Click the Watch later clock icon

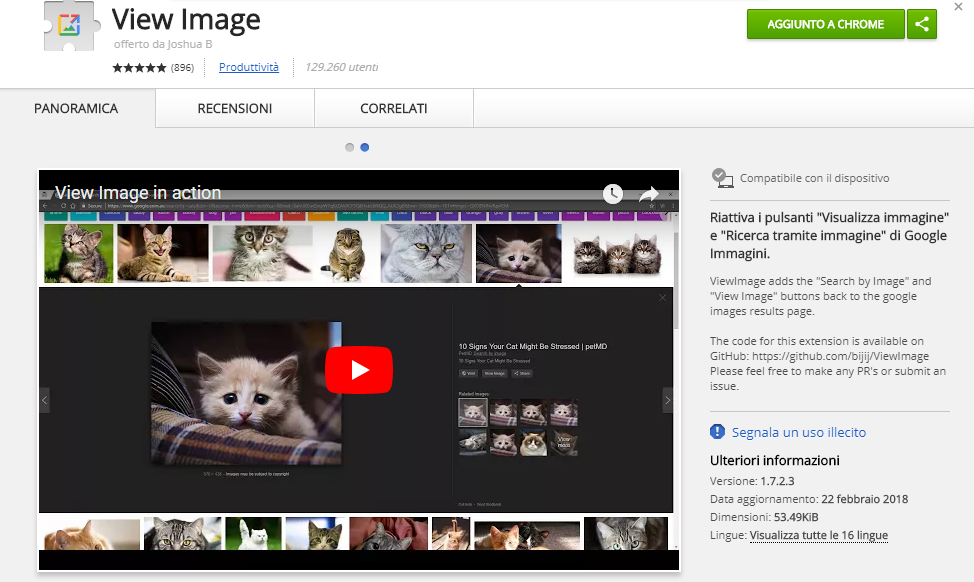tap(612, 194)
